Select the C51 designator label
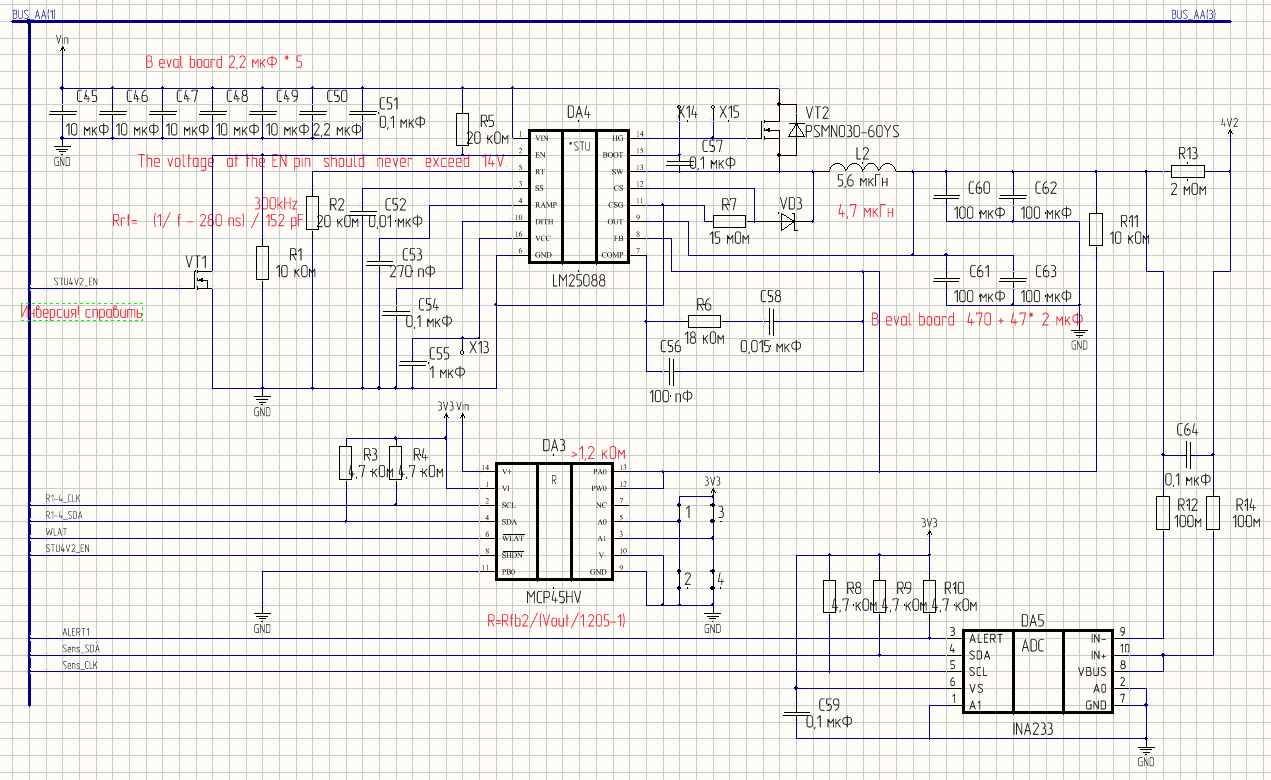1271x780 pixels. 389,104
